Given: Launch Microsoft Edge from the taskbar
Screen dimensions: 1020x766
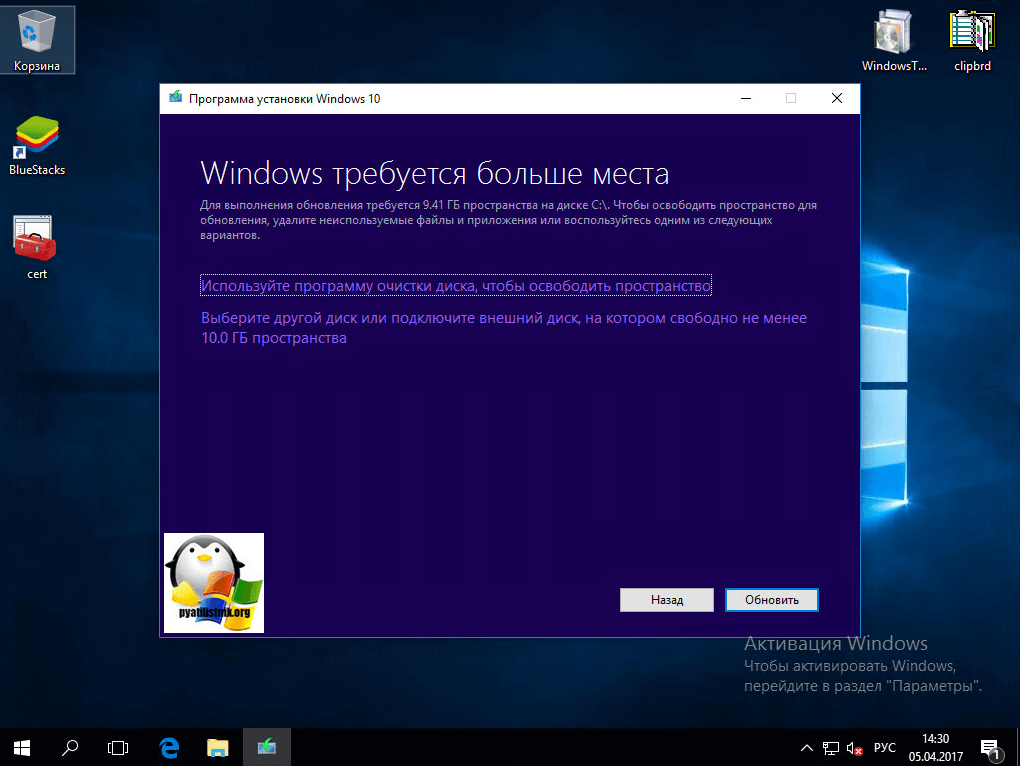Looking at the screenshot, I should 169,746.
